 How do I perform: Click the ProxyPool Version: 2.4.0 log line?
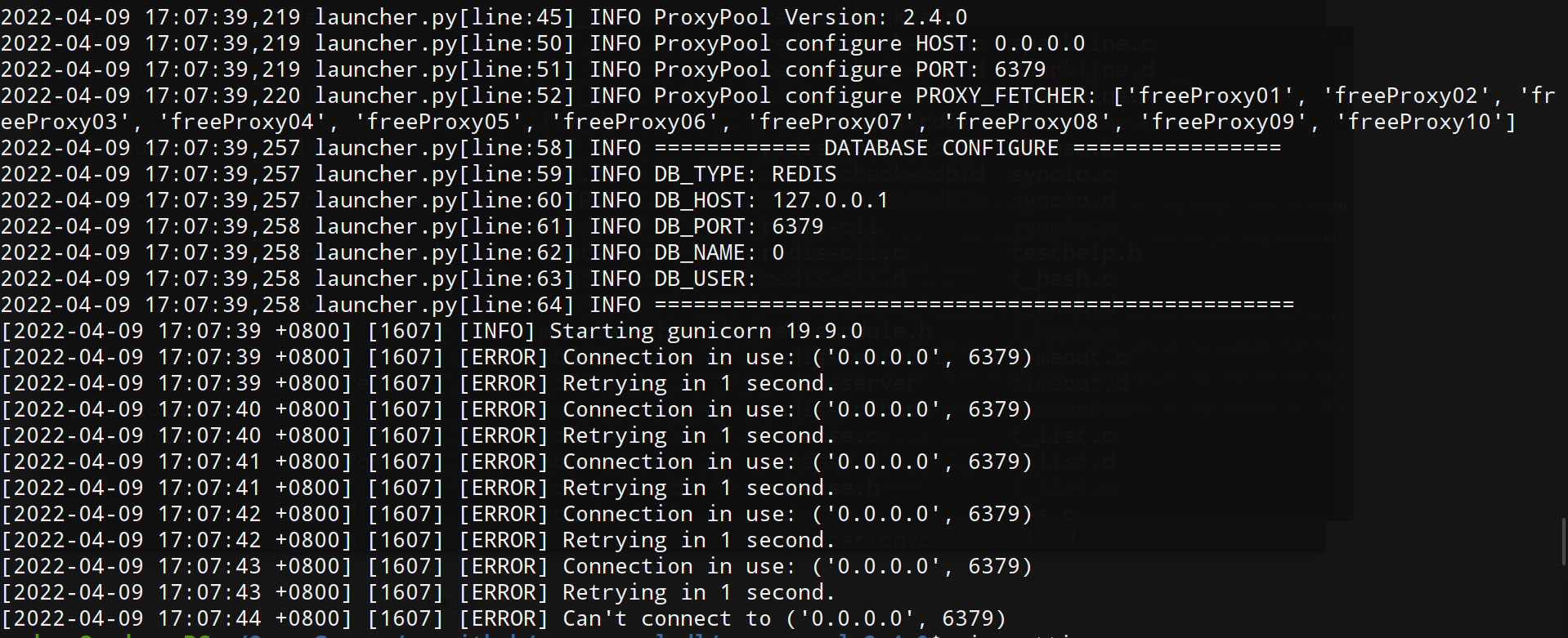click(x=484, y=17)
